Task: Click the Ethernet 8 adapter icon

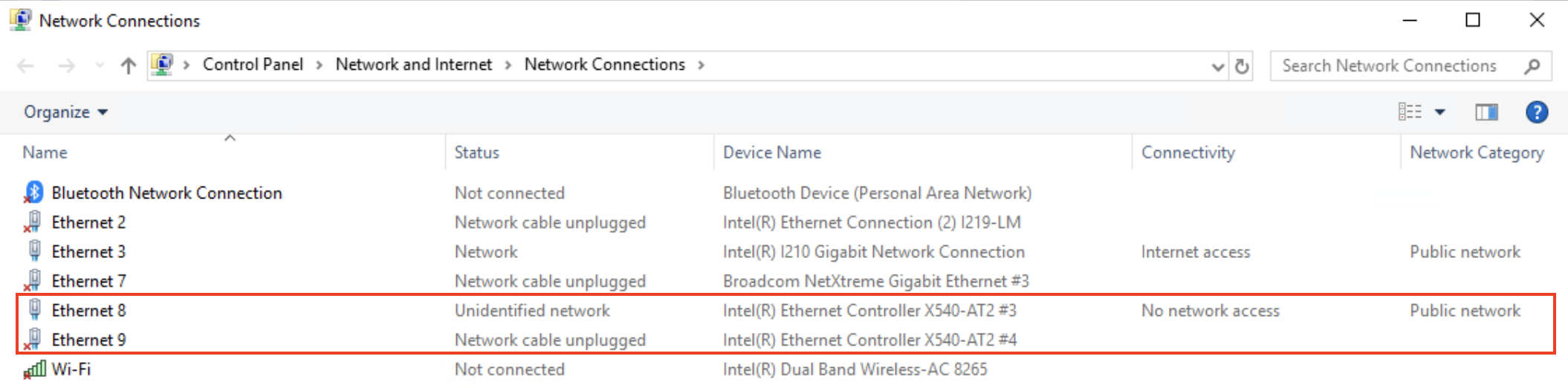Action: pyautogui.click(x=34, y=309)
